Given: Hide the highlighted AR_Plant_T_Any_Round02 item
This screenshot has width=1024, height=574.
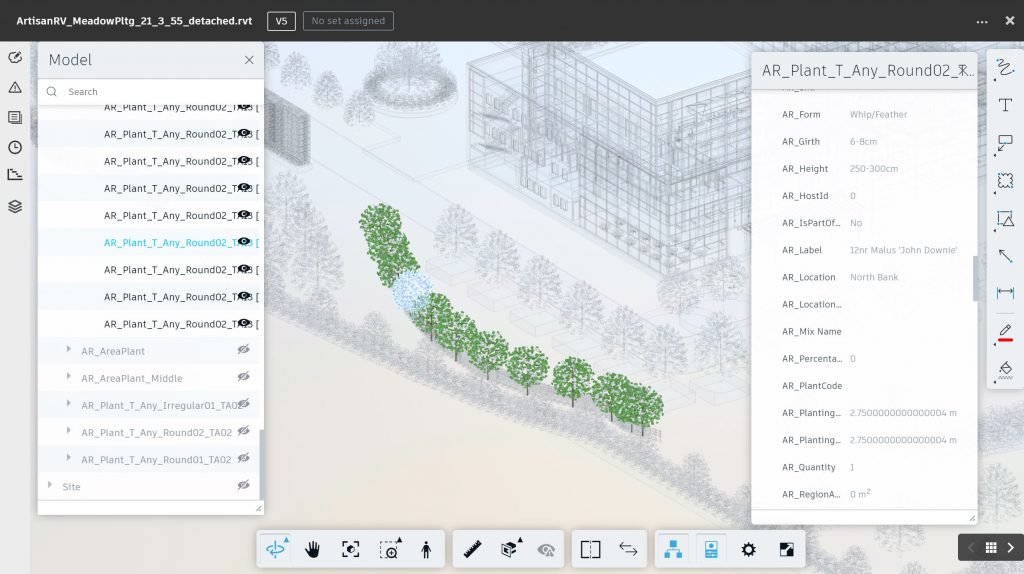Looking at the screenshot, I should click(243, 242).
